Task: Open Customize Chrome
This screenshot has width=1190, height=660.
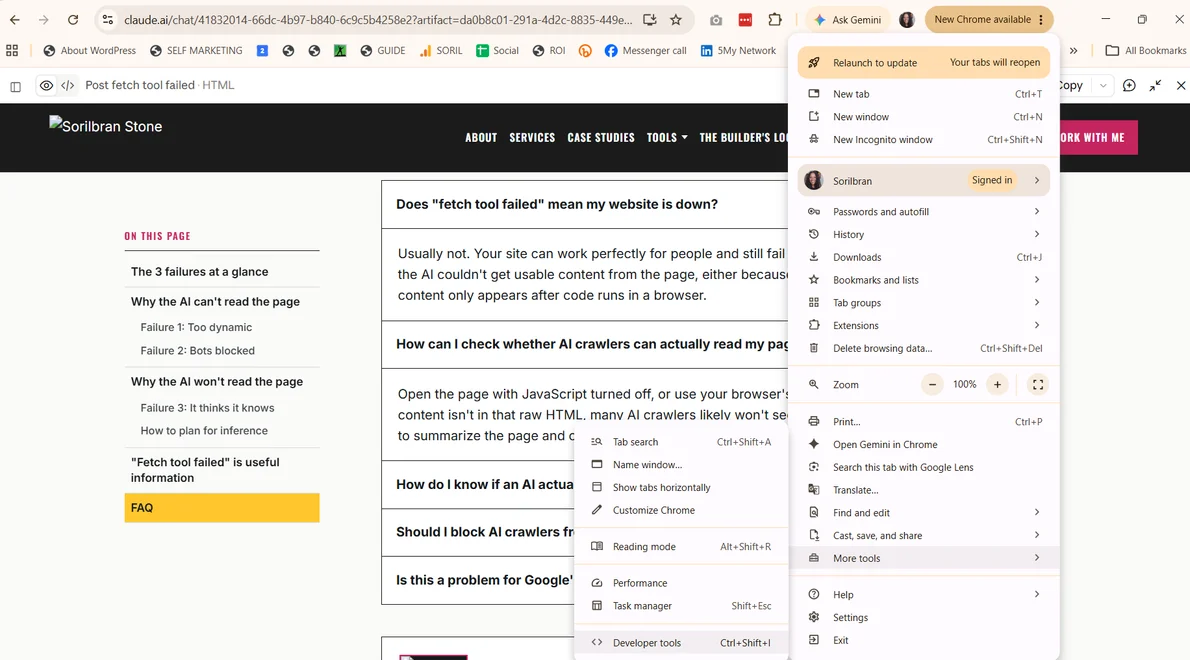Action: pyautogui.click(x=681, y=510)
